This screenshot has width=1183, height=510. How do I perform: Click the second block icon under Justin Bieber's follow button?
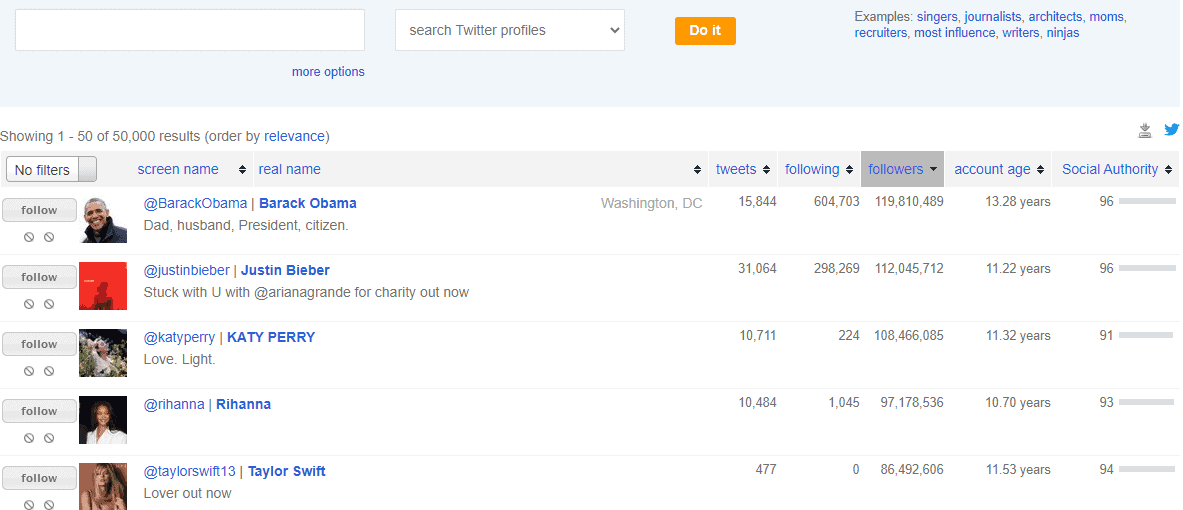click(x=49, y=304)
